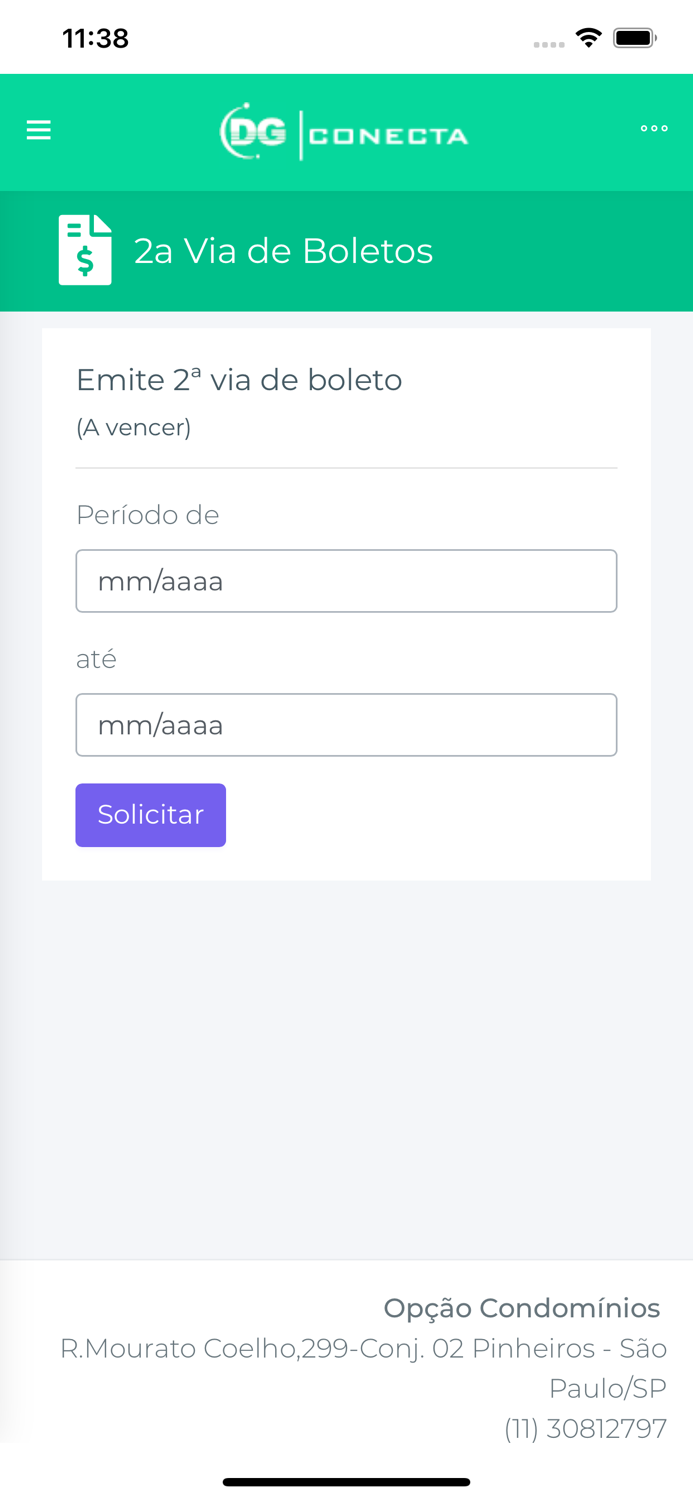The height and width of the screenshot is (1500, 693).
Task: Open the hamburger navigation menu
Action: tap(38, 130)
